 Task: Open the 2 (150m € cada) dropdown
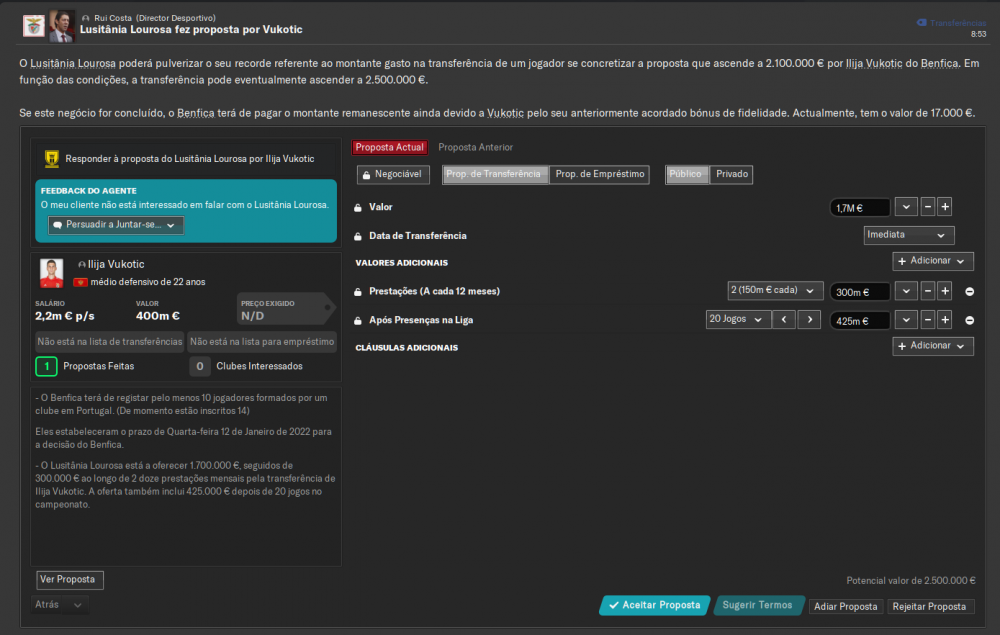click(x=775, y=291)
